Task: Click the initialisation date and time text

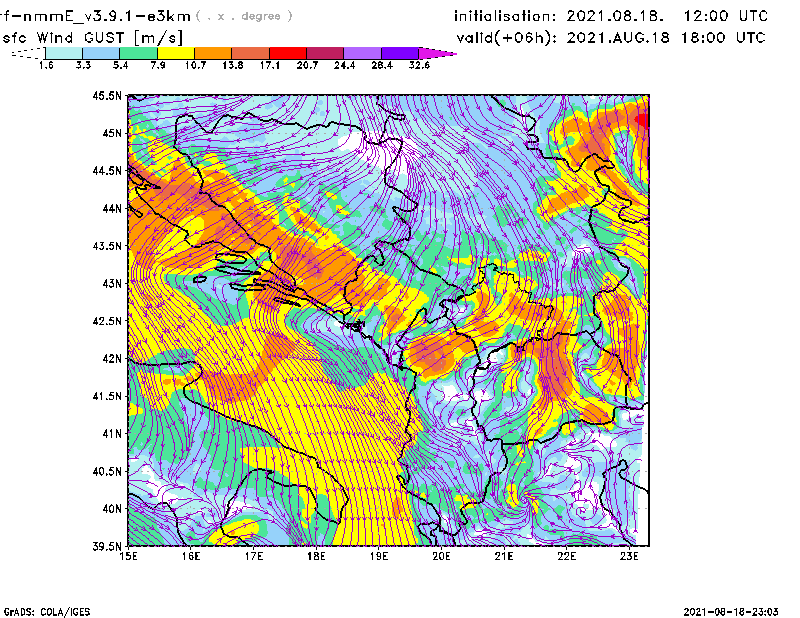Action: click(x=611, y=16)
